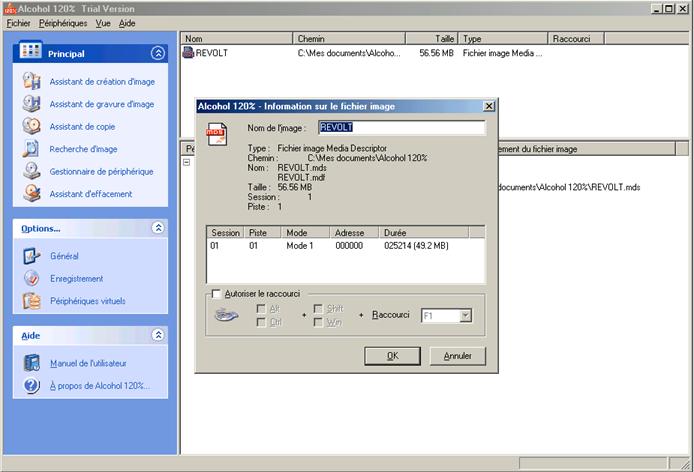
Task: Open the image search icon
Action: (x=32, y=149)
